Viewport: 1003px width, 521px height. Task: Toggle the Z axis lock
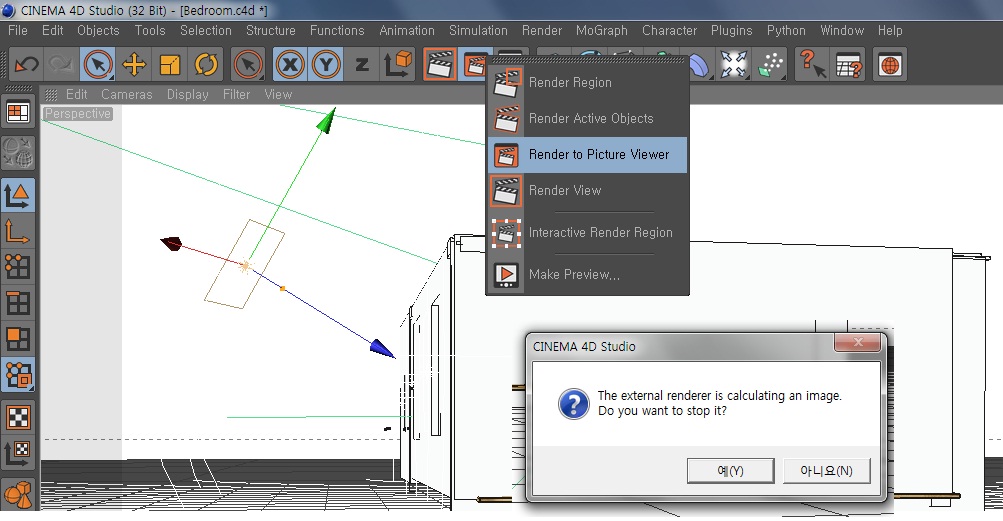[362, 65]
